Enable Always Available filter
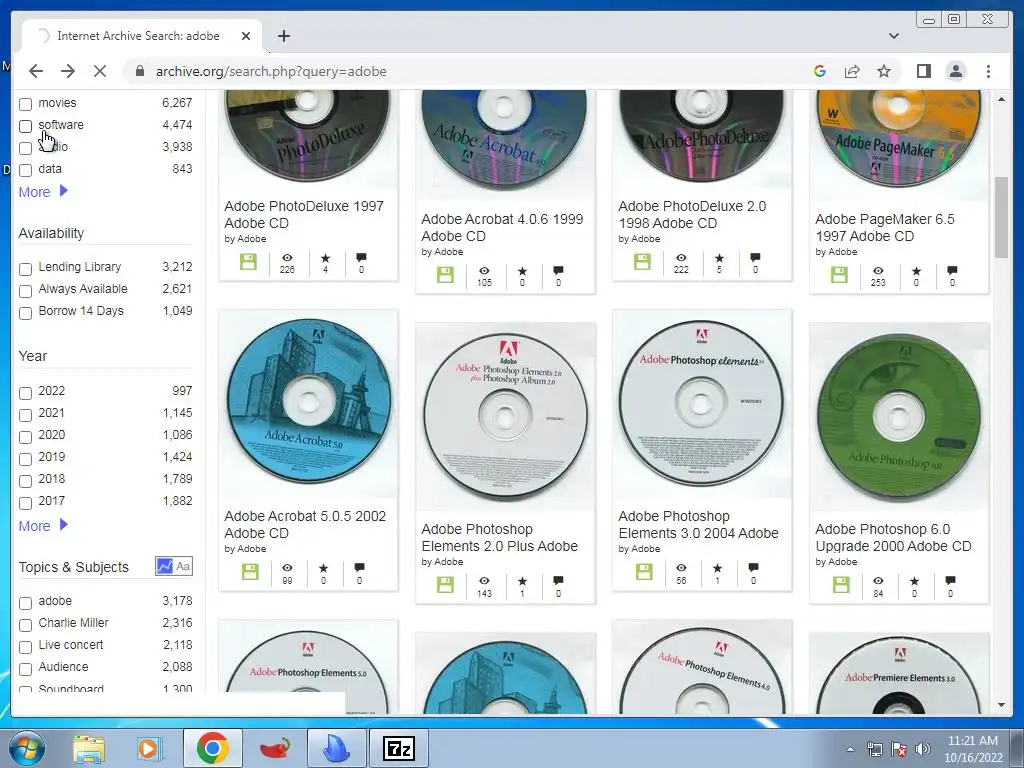The width and height of the screenshot is (1024, 768). click(x=25, y=291)
